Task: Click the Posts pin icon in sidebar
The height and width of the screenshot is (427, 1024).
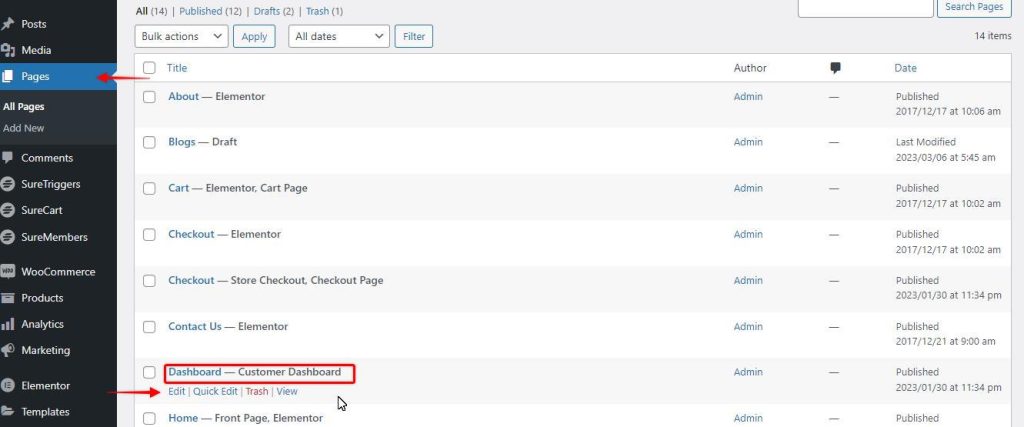Action: pos(8,24)
